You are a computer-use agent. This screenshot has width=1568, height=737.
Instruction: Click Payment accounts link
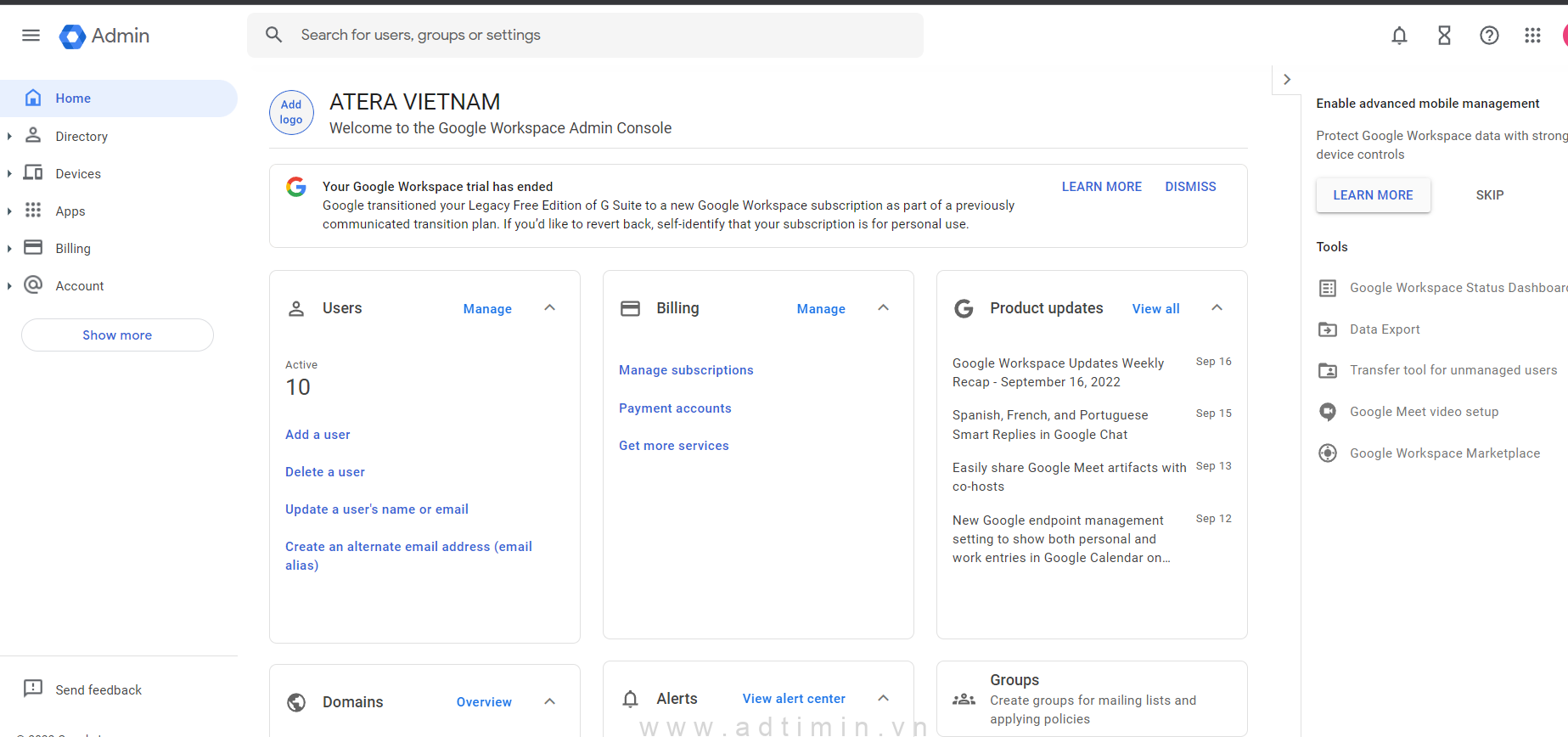point(675,408)
